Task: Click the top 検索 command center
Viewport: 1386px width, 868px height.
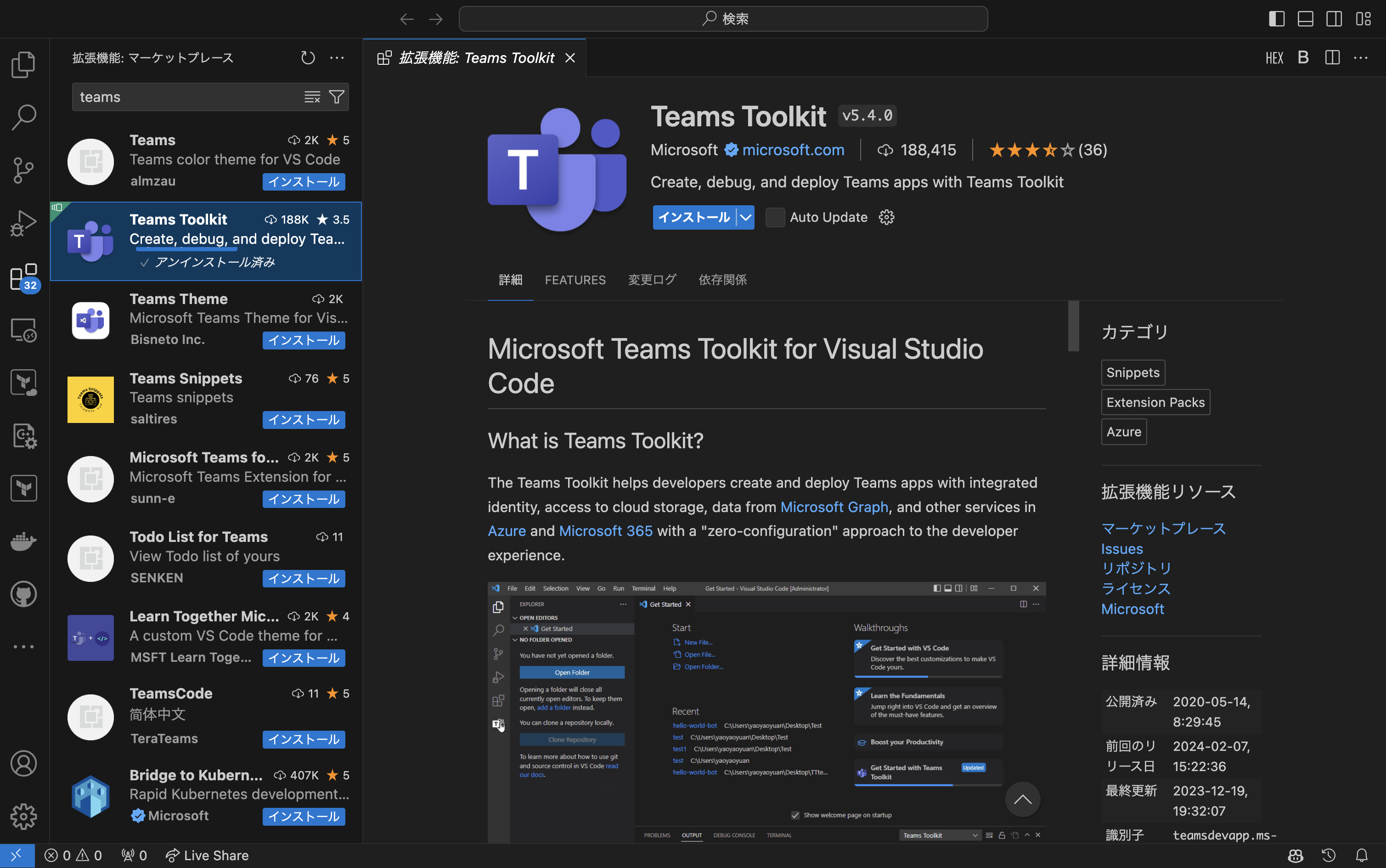Action: [723, 19]
